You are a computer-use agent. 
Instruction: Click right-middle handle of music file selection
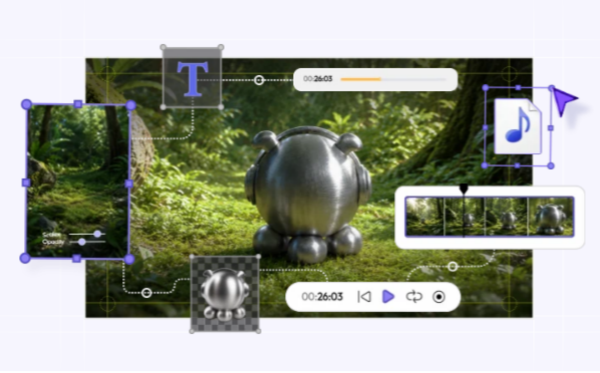coord(551,128)
